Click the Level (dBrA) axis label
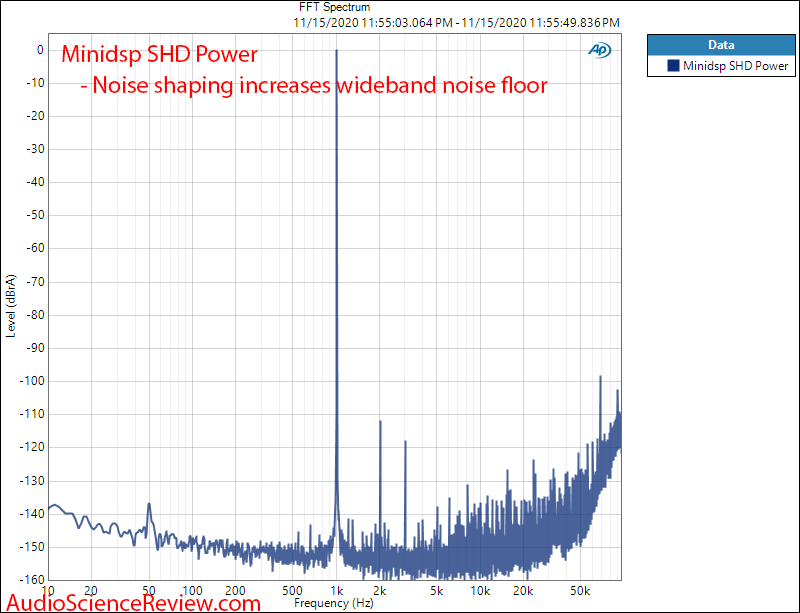The height and width of the screenshot is (613, 800). [11, 306]
